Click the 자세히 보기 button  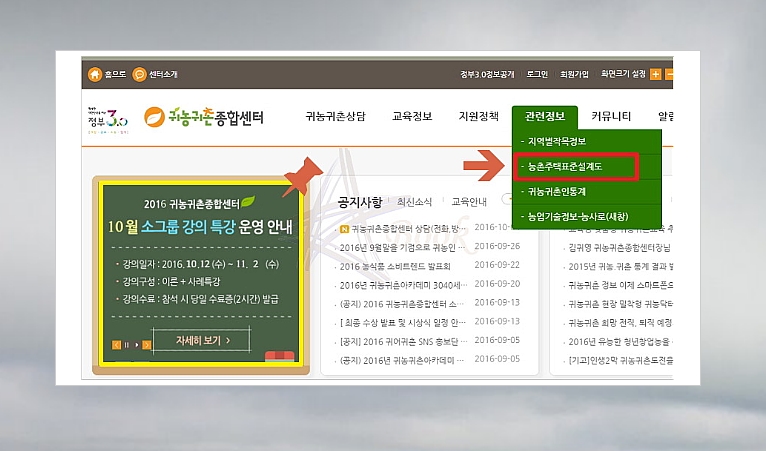202,340
